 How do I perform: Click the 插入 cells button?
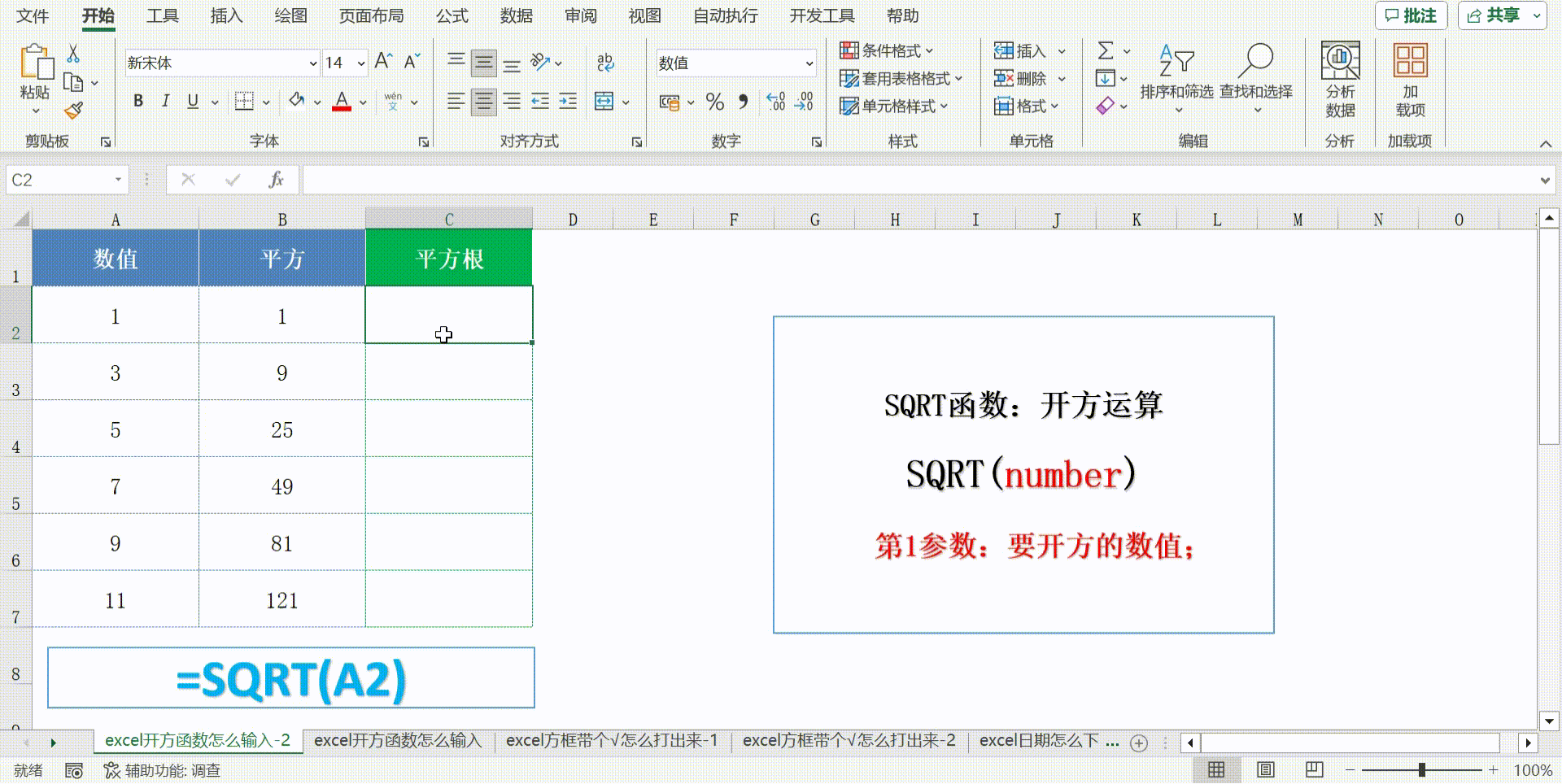coord(1022,50)
